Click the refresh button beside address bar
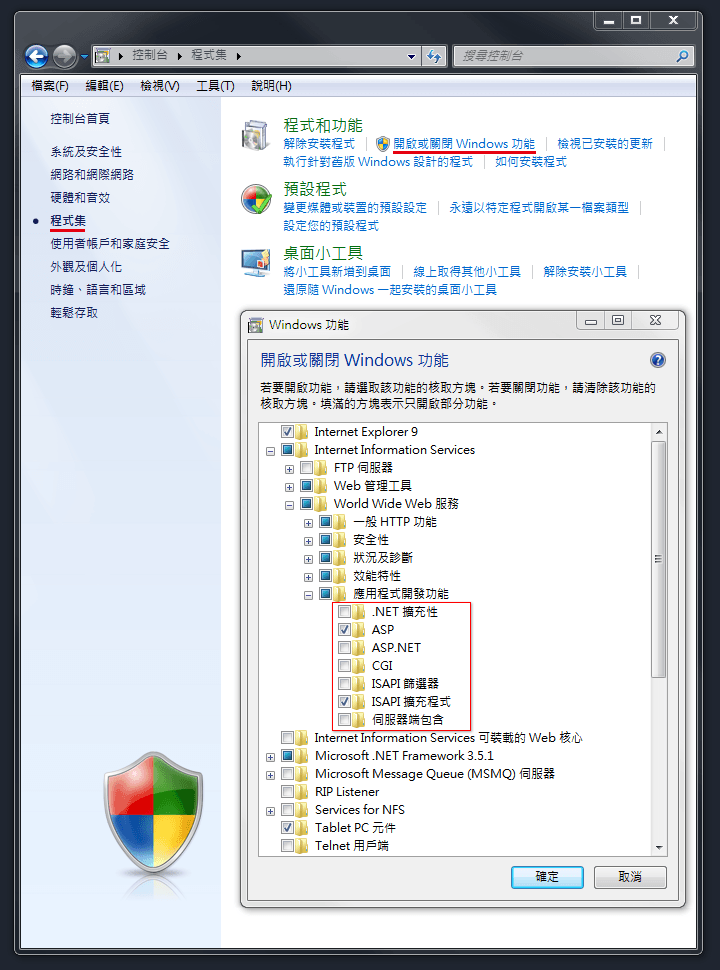 [x=434, y=56]
